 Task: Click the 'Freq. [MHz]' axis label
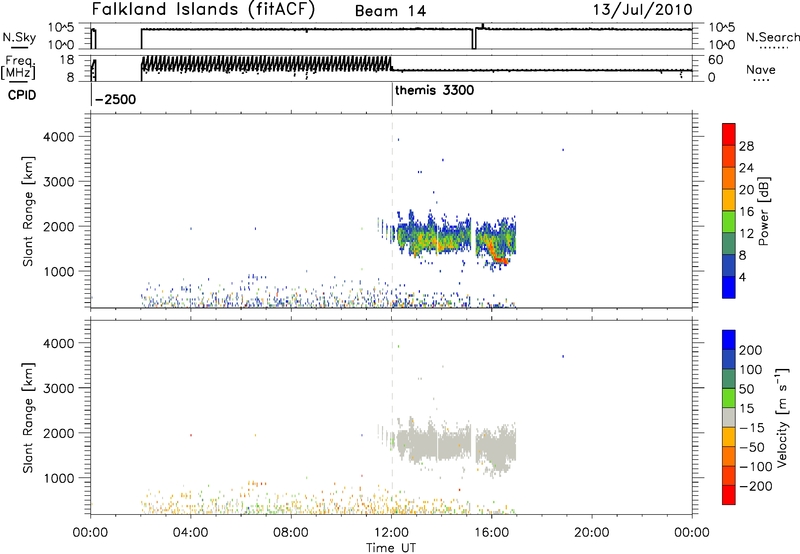click(18, 67)
